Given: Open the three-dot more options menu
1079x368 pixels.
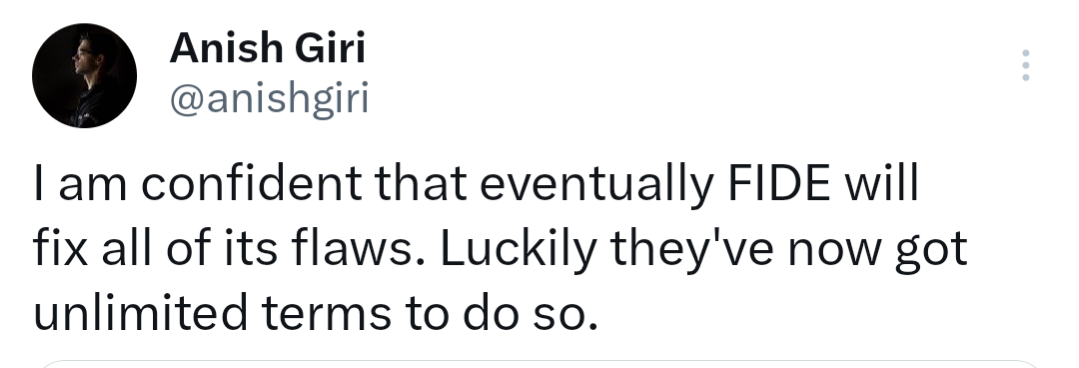Looking at the screenshot, I should tap(1025, 65).
